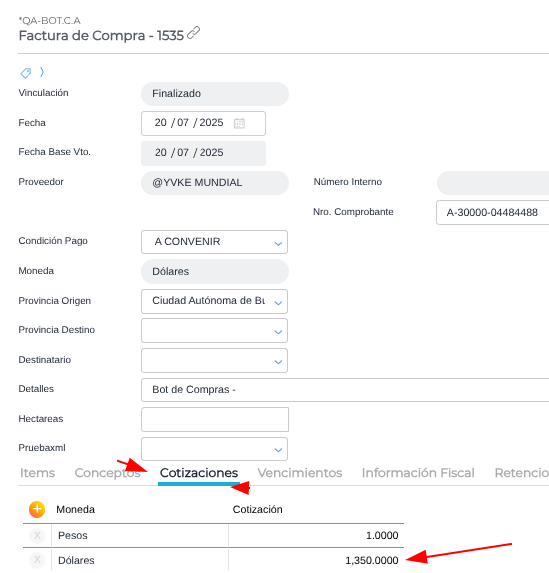Expand the Destinatario dropdown
This screenshot has height=573, width=549.
[214, 361]
